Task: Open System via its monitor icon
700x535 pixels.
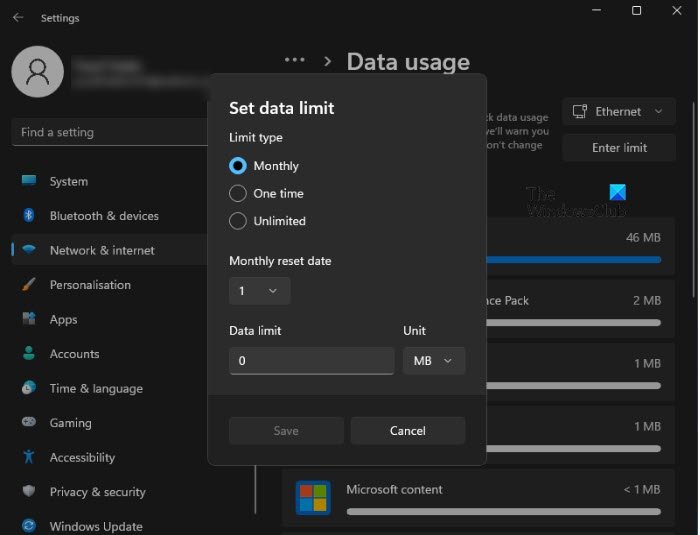Action: 29,181
